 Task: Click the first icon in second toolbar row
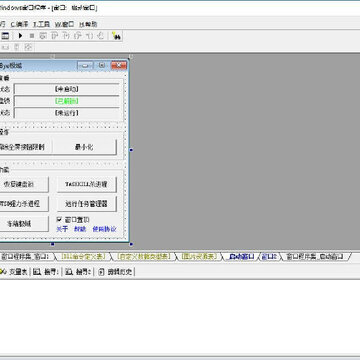[5, 47]
